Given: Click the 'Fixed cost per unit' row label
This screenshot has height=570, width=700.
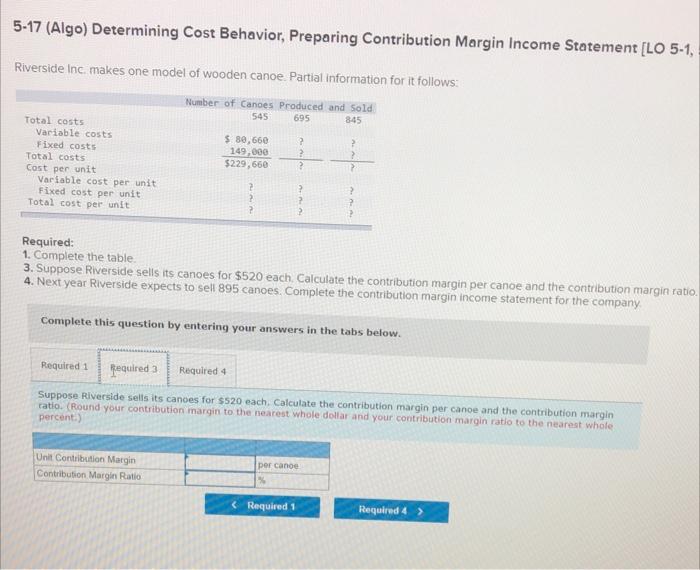Looking at the screenshot, I should click(89, 192).
